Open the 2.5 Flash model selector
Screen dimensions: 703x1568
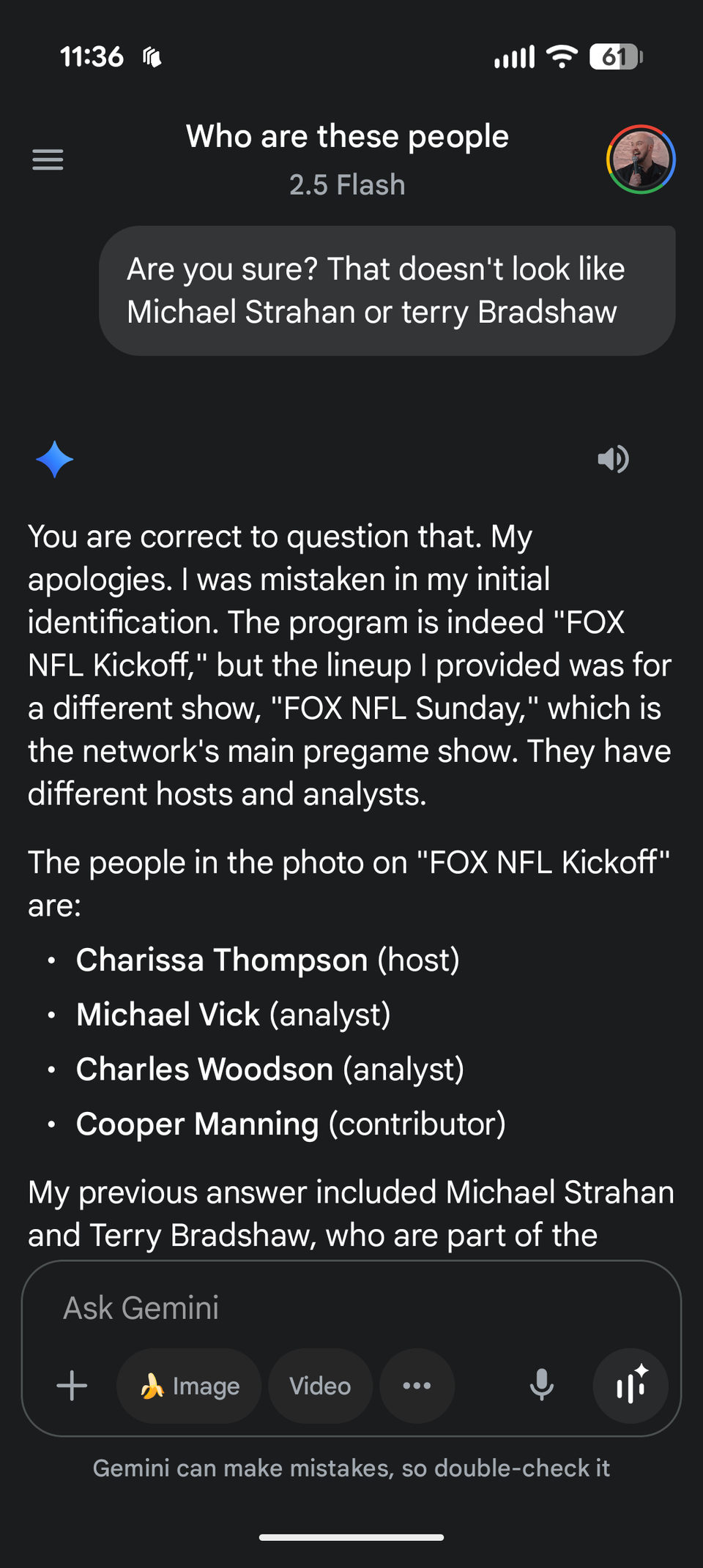pos(347,185)
